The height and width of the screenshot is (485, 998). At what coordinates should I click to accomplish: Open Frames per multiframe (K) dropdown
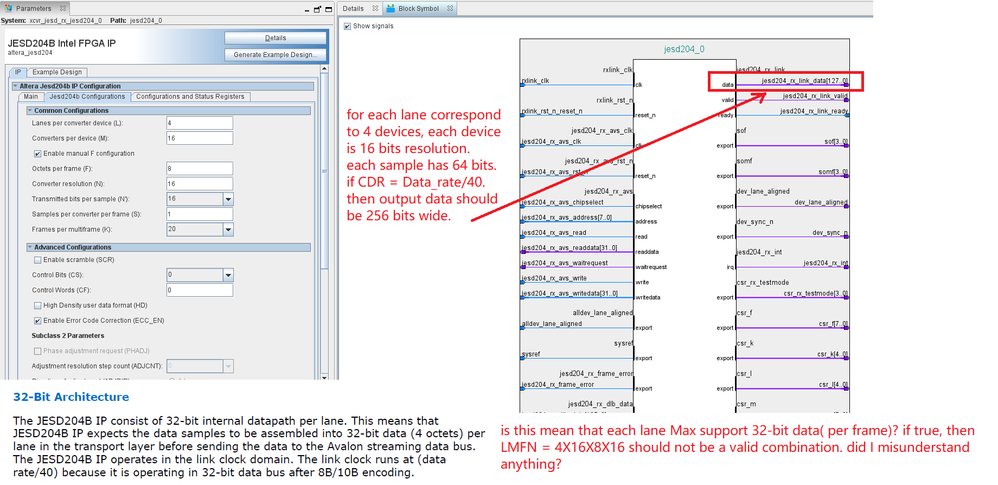[227, 229]
